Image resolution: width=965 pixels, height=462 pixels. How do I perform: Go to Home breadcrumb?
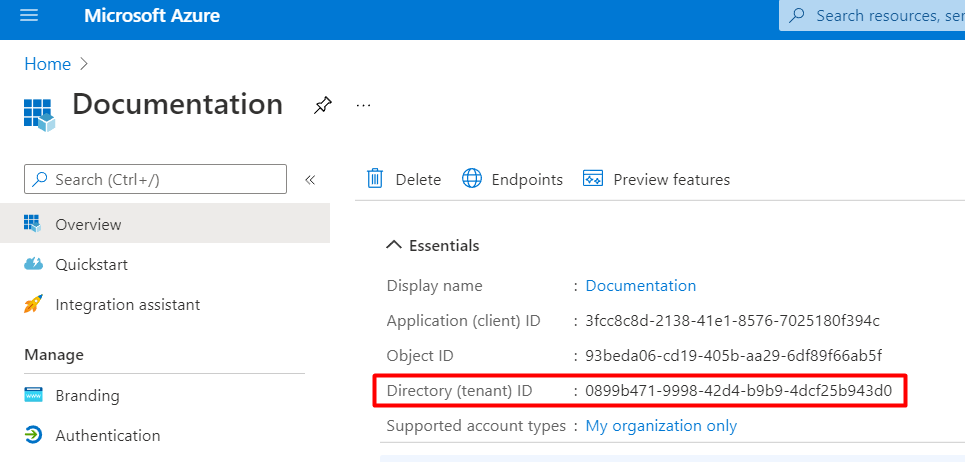pyautogui.click(x=47, y=64)
